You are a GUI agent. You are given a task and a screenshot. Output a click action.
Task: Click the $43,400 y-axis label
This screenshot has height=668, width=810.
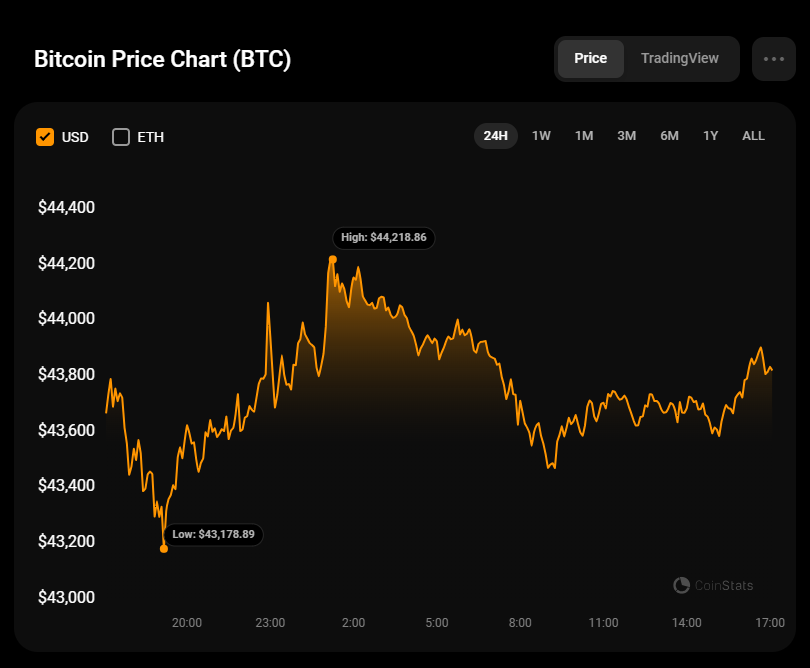pos(66,485)
